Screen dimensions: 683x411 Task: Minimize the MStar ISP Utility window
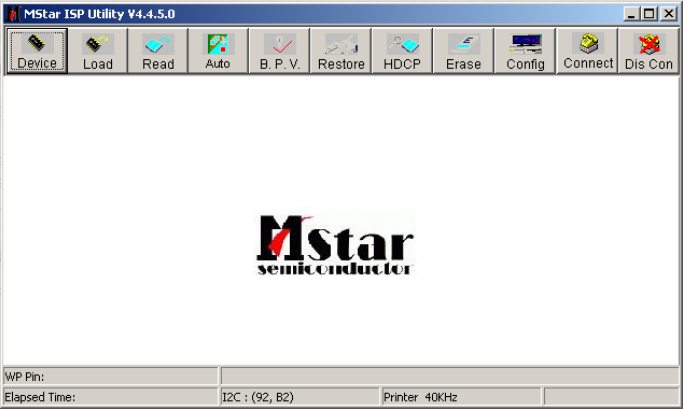(631, 14)
